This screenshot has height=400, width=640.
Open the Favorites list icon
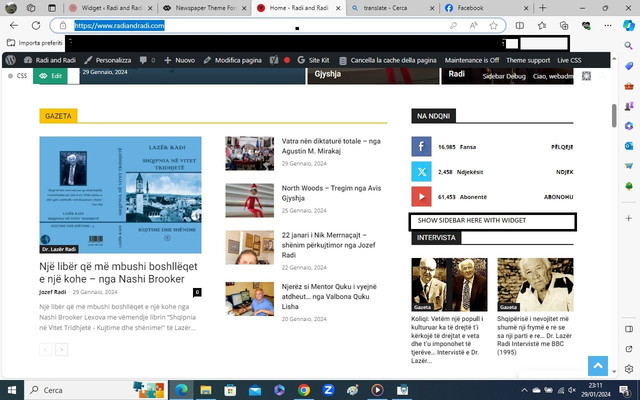pyautogui.click(x=542, y=25)
